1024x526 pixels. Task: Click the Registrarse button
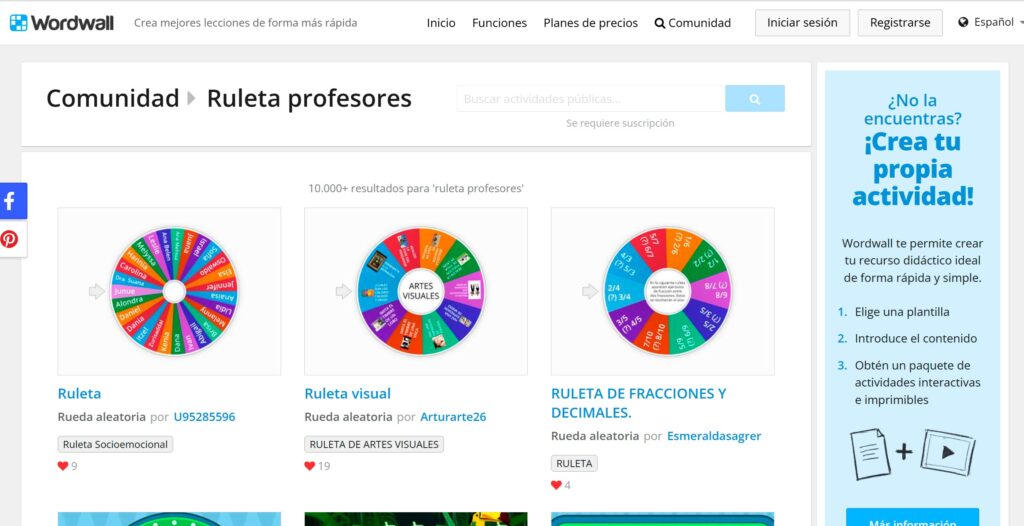[899, 23]
